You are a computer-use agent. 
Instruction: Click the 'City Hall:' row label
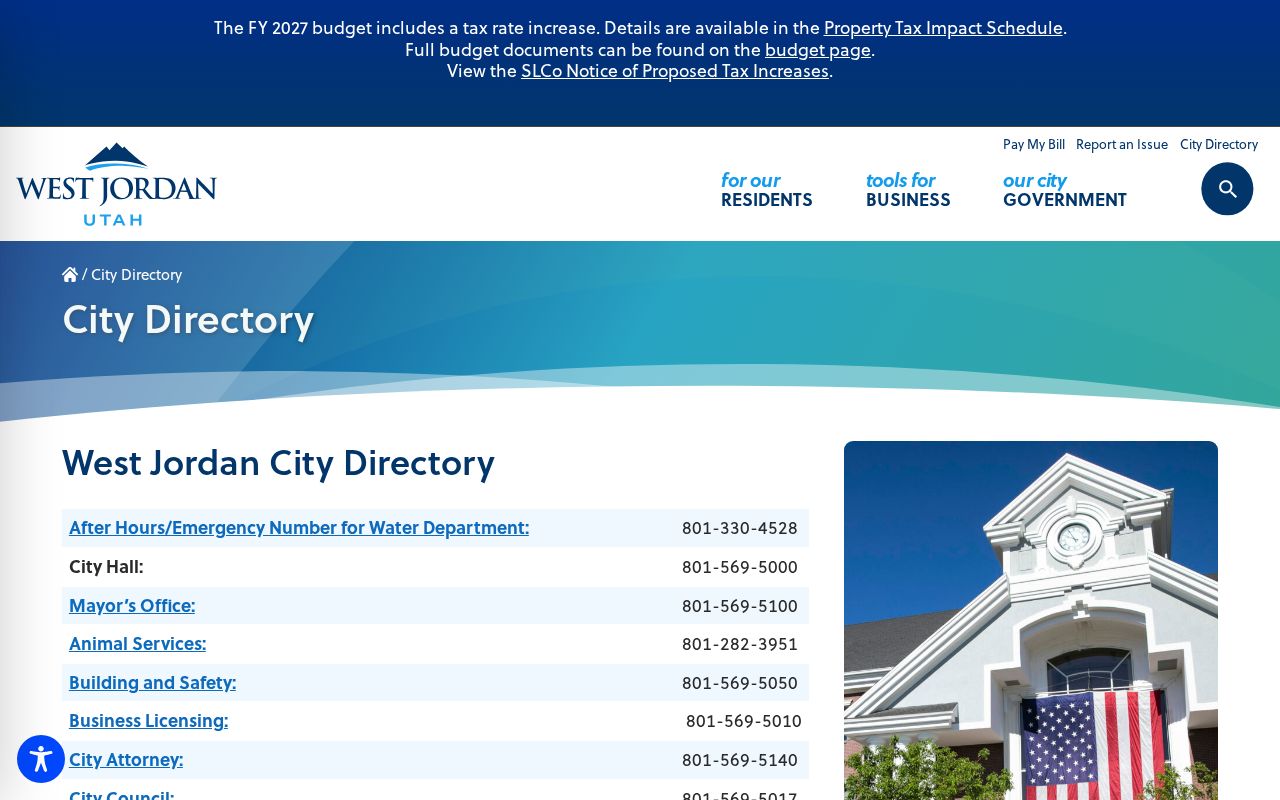pos(106,567)
